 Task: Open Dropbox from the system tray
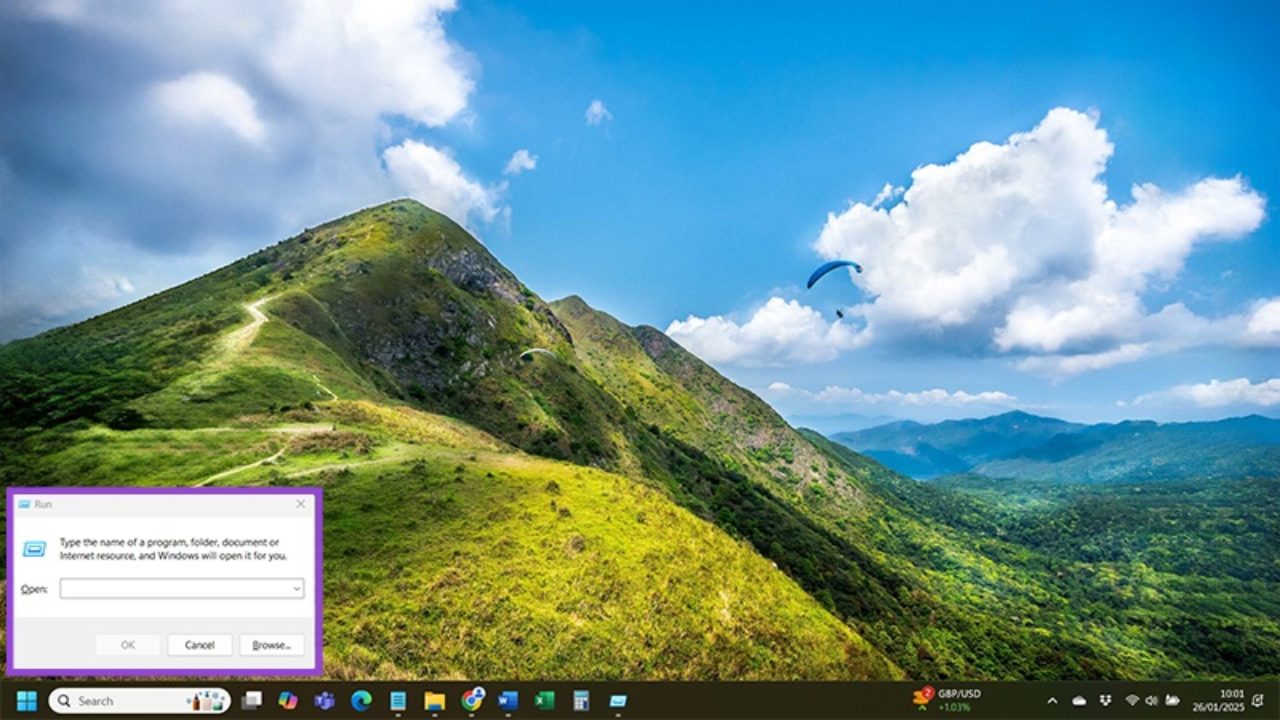[x=1106, y=701]
